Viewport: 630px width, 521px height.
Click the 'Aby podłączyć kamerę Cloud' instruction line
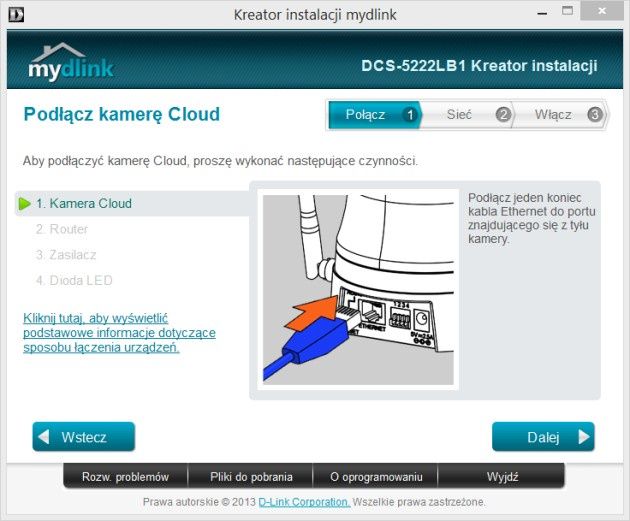coord(220,161)
